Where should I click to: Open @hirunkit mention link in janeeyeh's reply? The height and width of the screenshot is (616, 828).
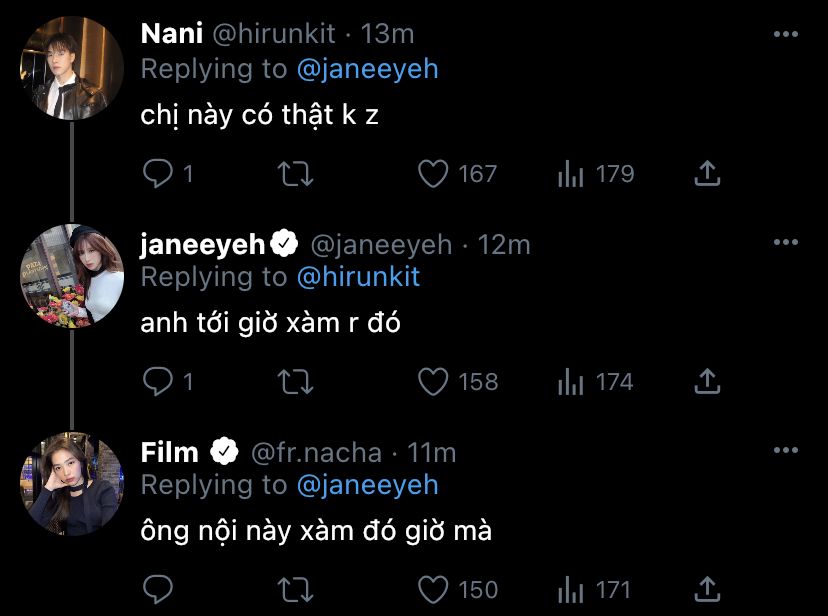358,277
